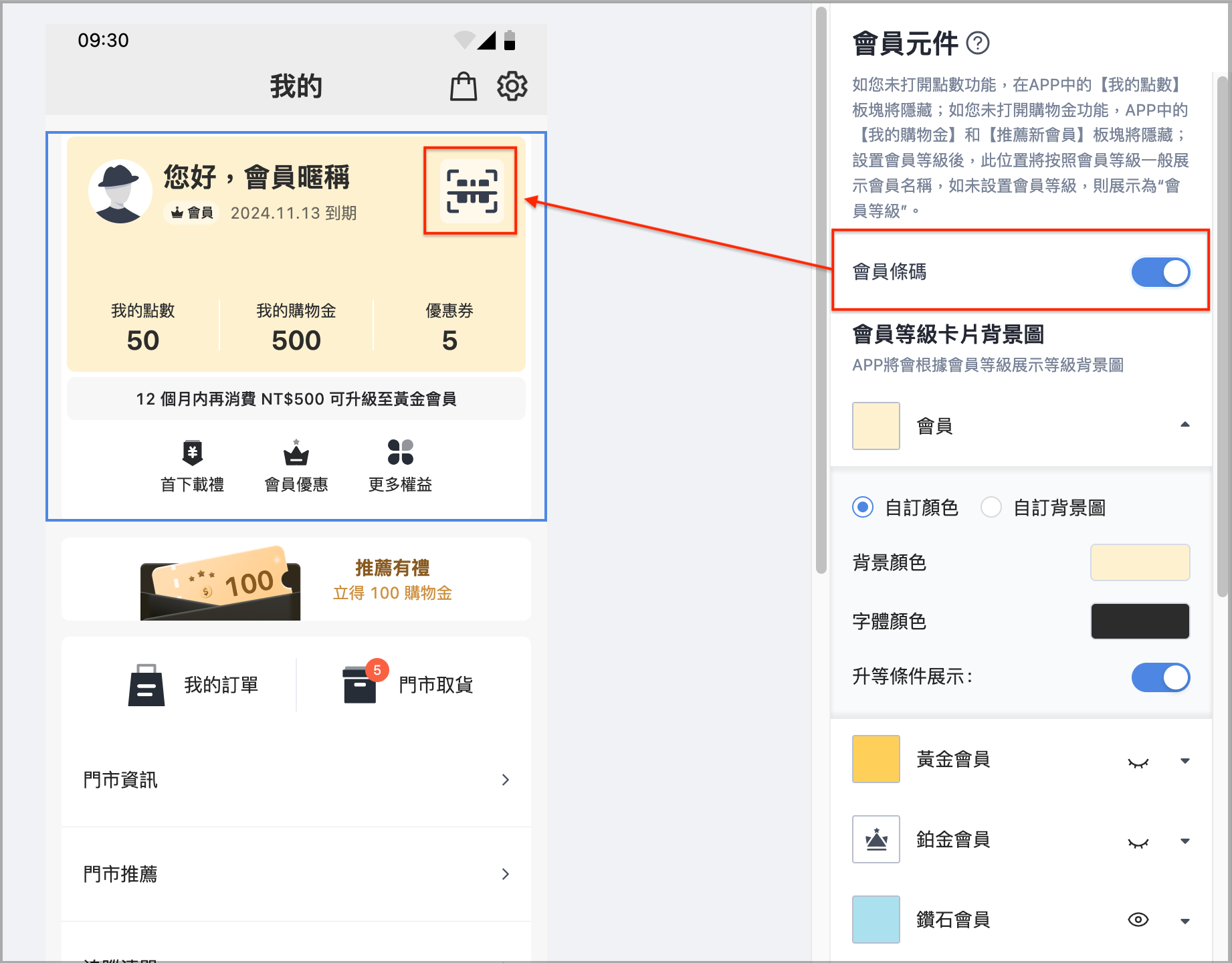
Task: Click the 會員元件 panel title
Action: (x=906, y=43)
